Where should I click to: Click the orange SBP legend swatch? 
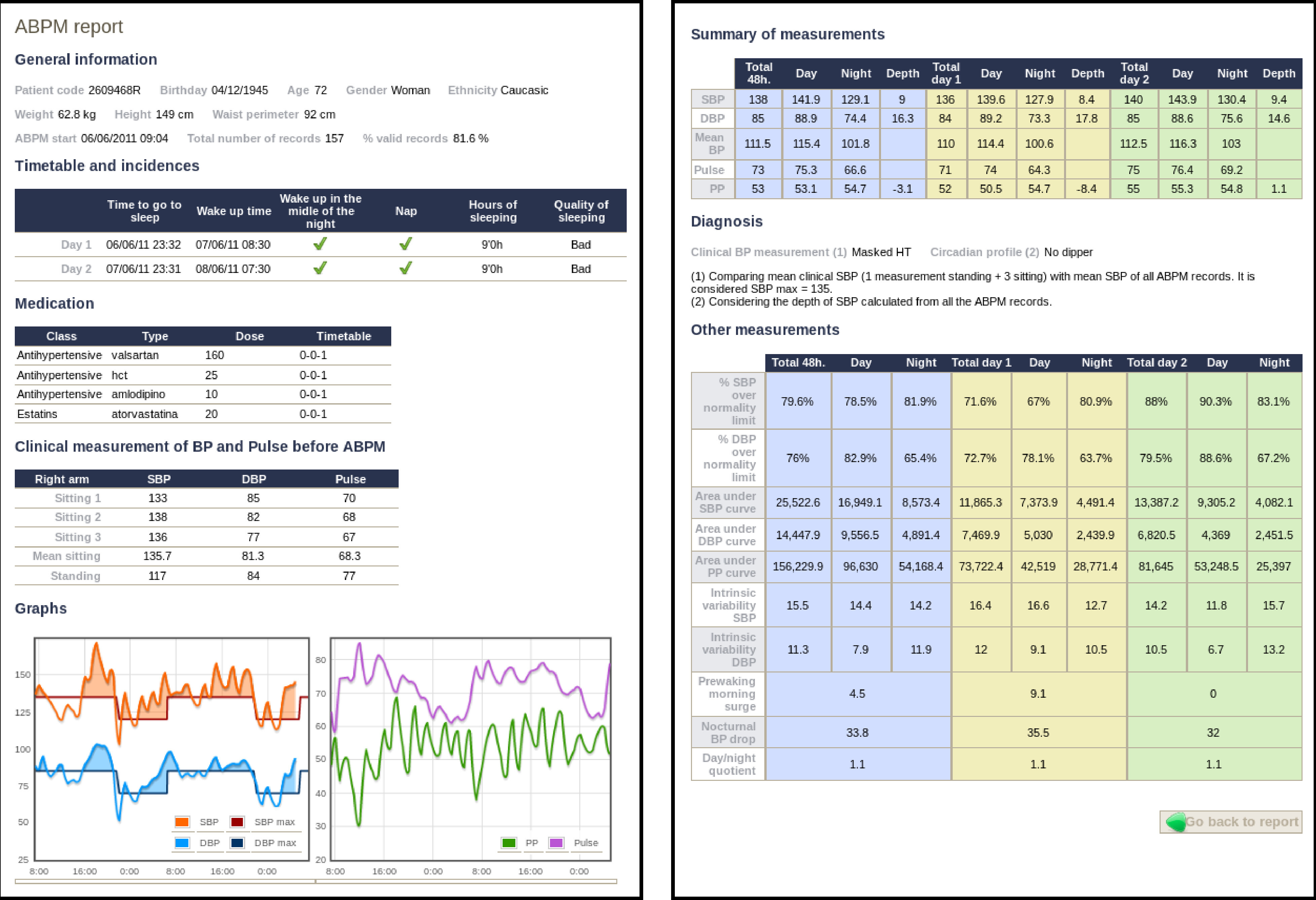[182, 822]
